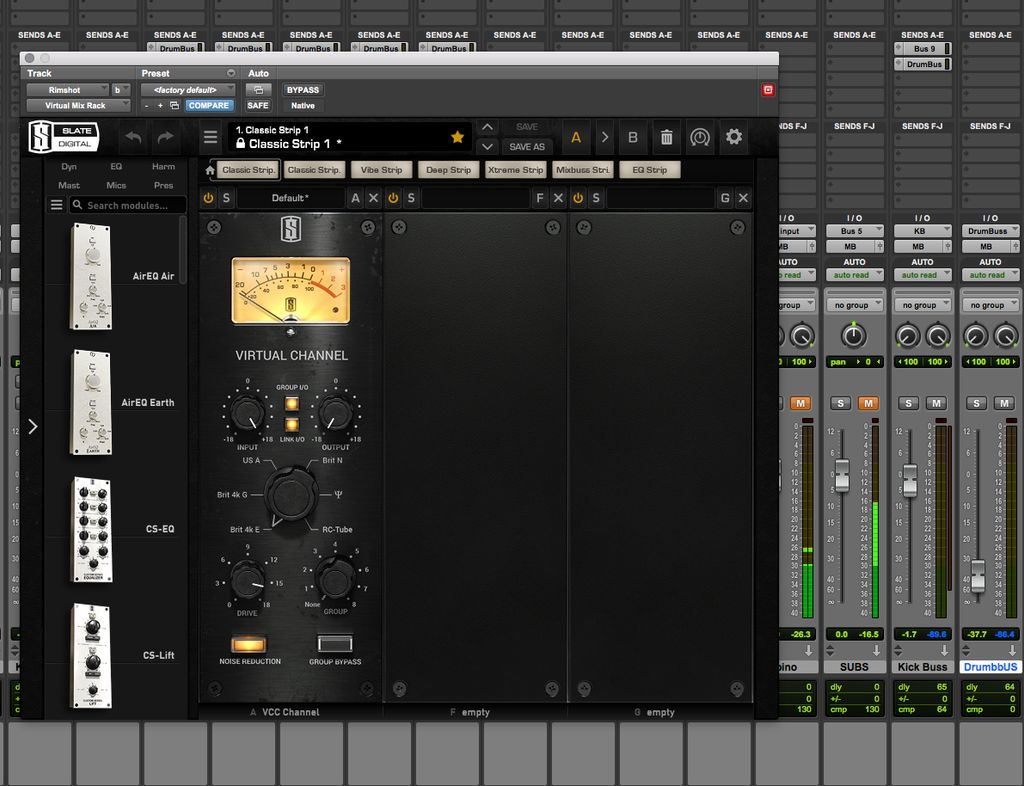Filter modules by Harm category
The width and height of the screenshot is (1024, 786).
coord(163,166)
